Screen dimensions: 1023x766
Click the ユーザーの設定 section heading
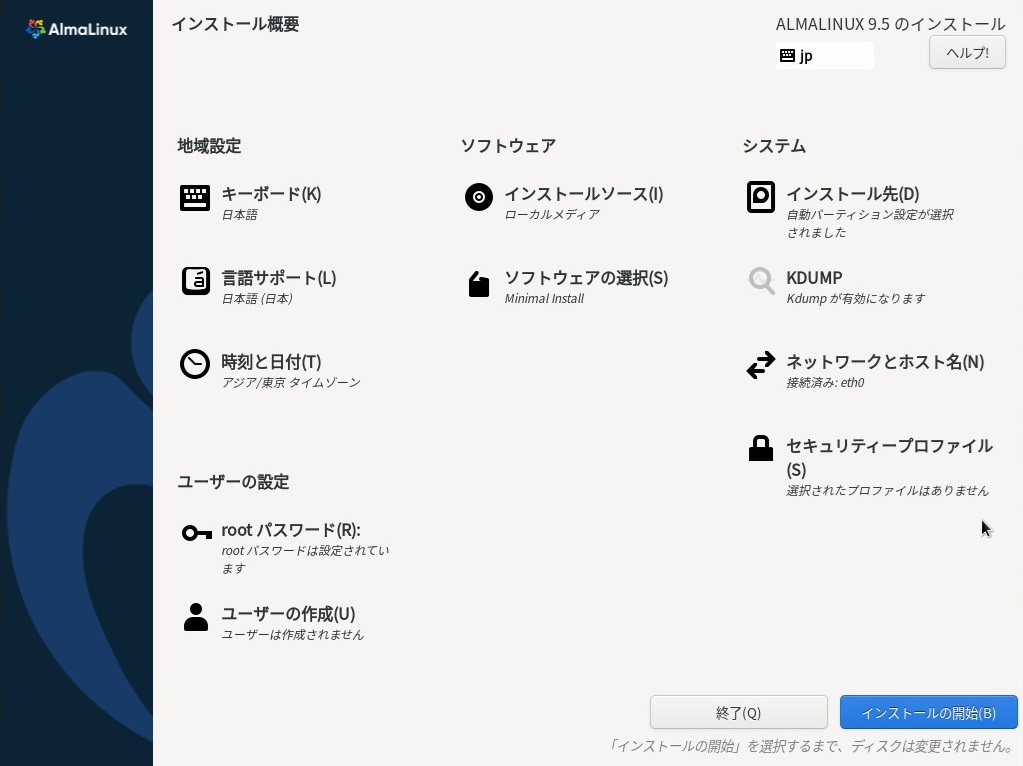pos(234,482)
